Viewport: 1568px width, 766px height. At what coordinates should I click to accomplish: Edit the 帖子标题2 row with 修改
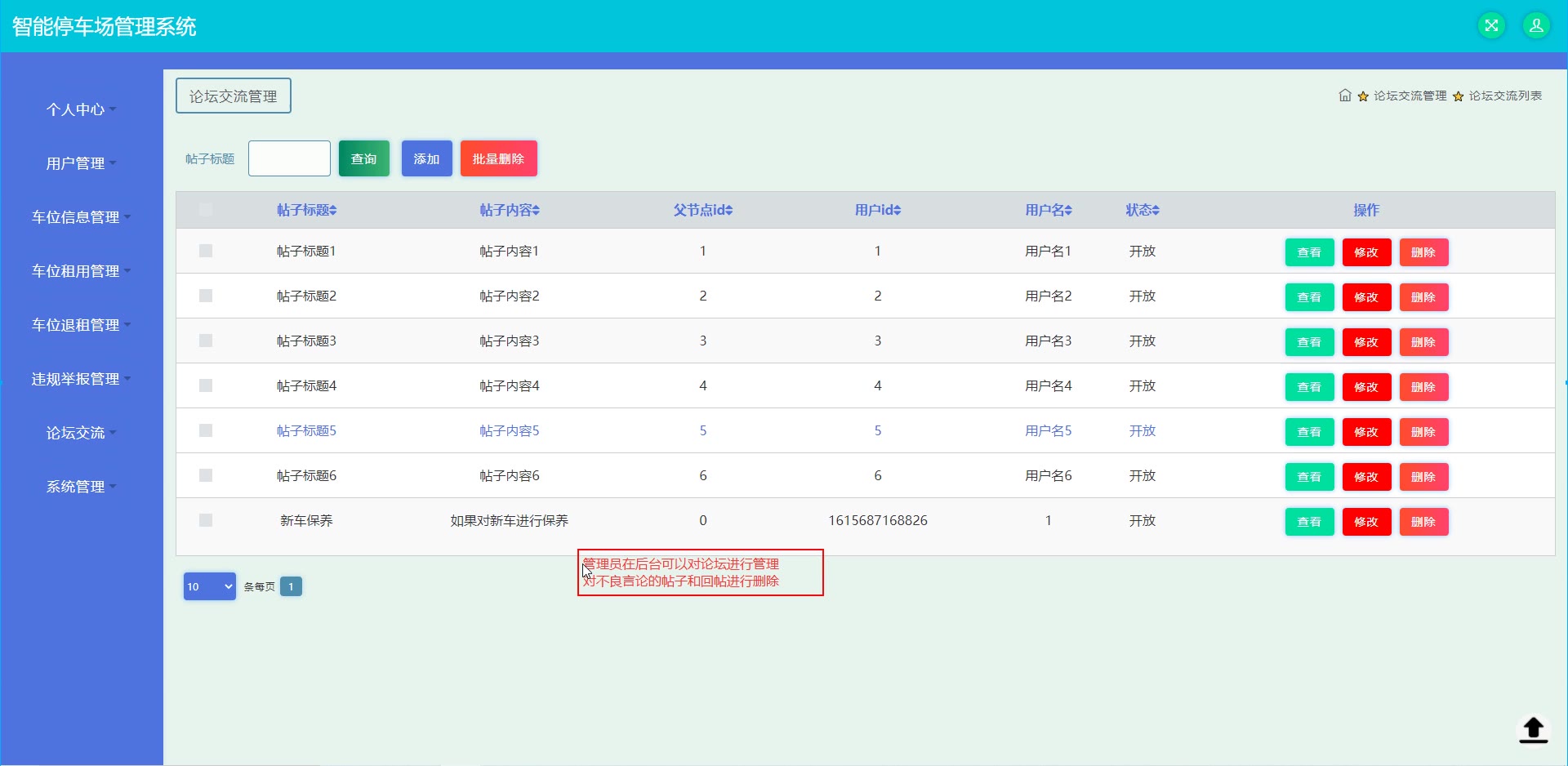click(x=1366, y=297)
